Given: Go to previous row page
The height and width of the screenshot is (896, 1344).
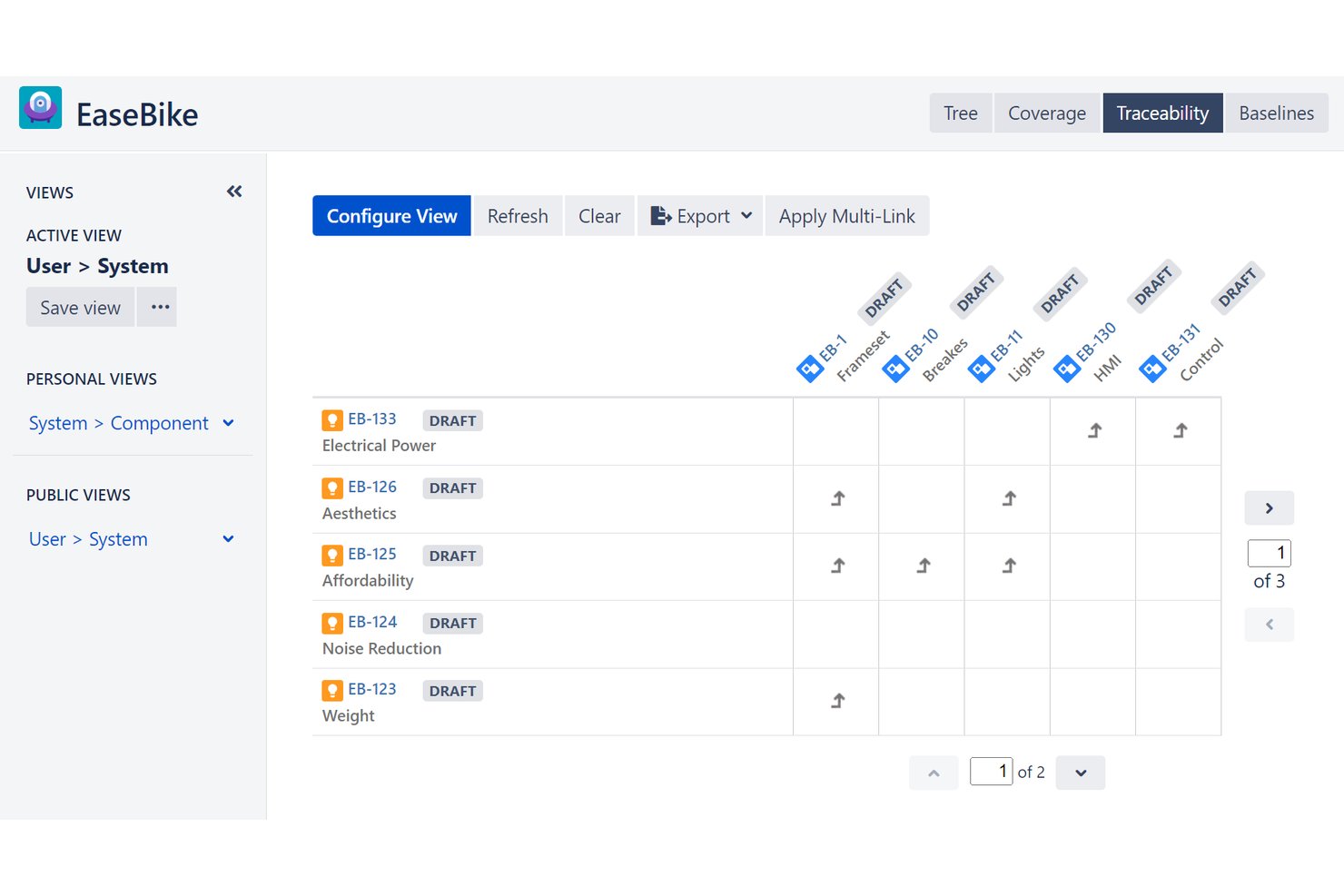Looking at the screenshot, I should 934,773.
